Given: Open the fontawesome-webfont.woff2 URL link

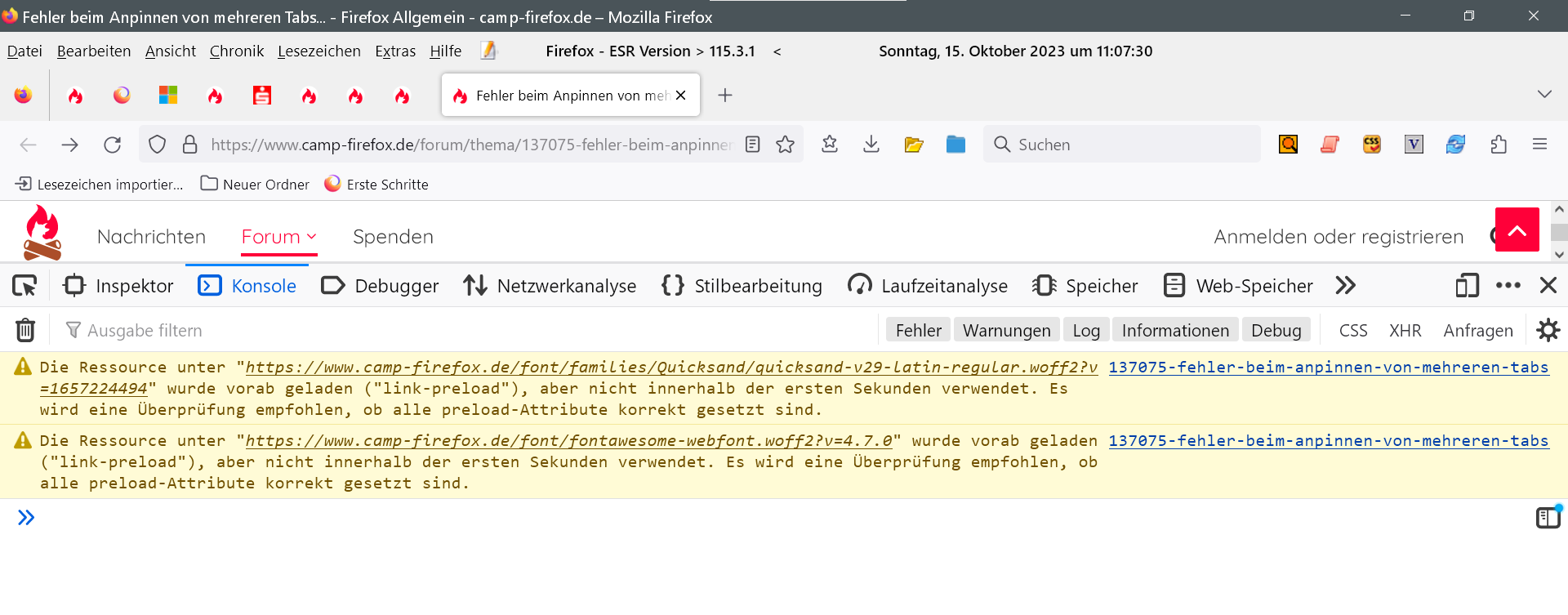Looking at the screenshot, I should (x=568, y=441).
